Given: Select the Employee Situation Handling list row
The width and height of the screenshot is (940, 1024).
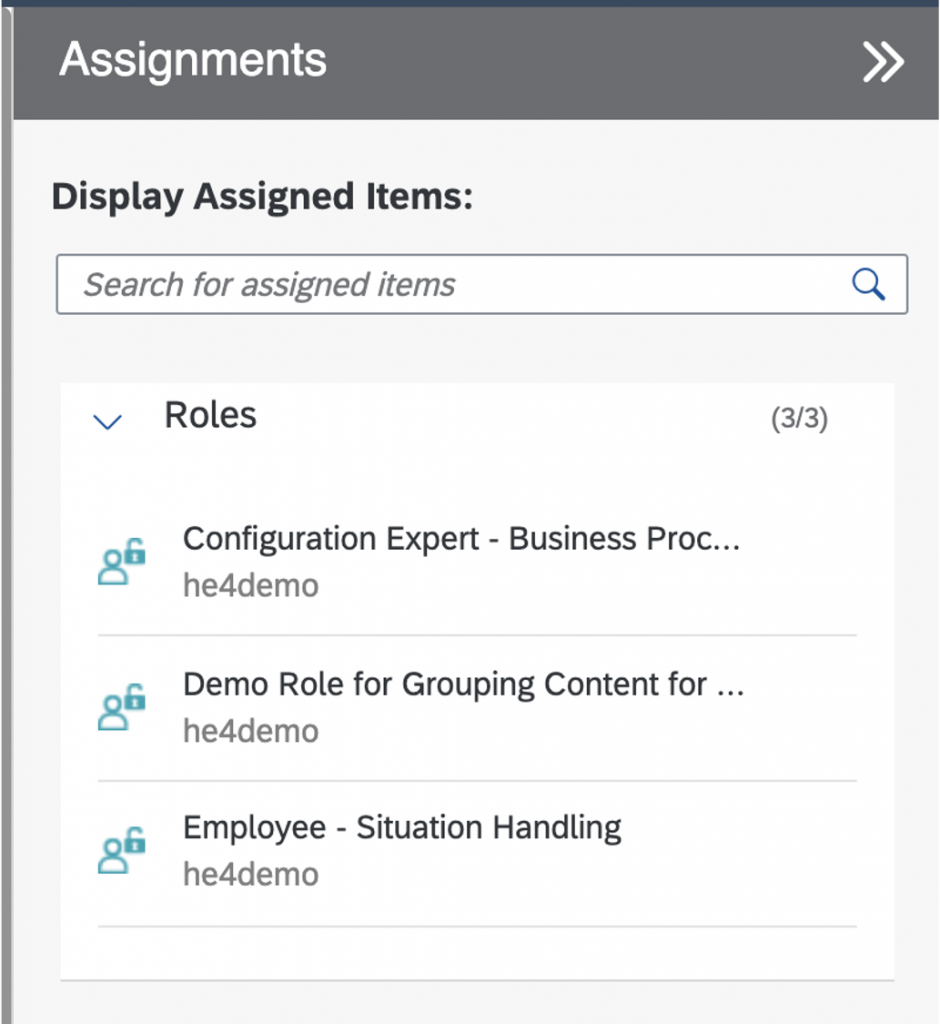Looking at the screenshot, I should tap(477, 854).
